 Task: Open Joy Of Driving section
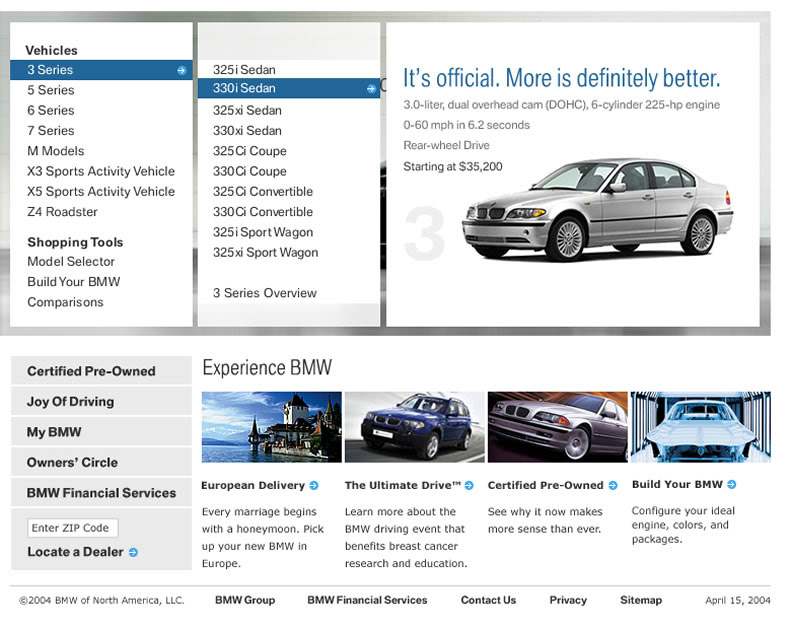(101, 402)
